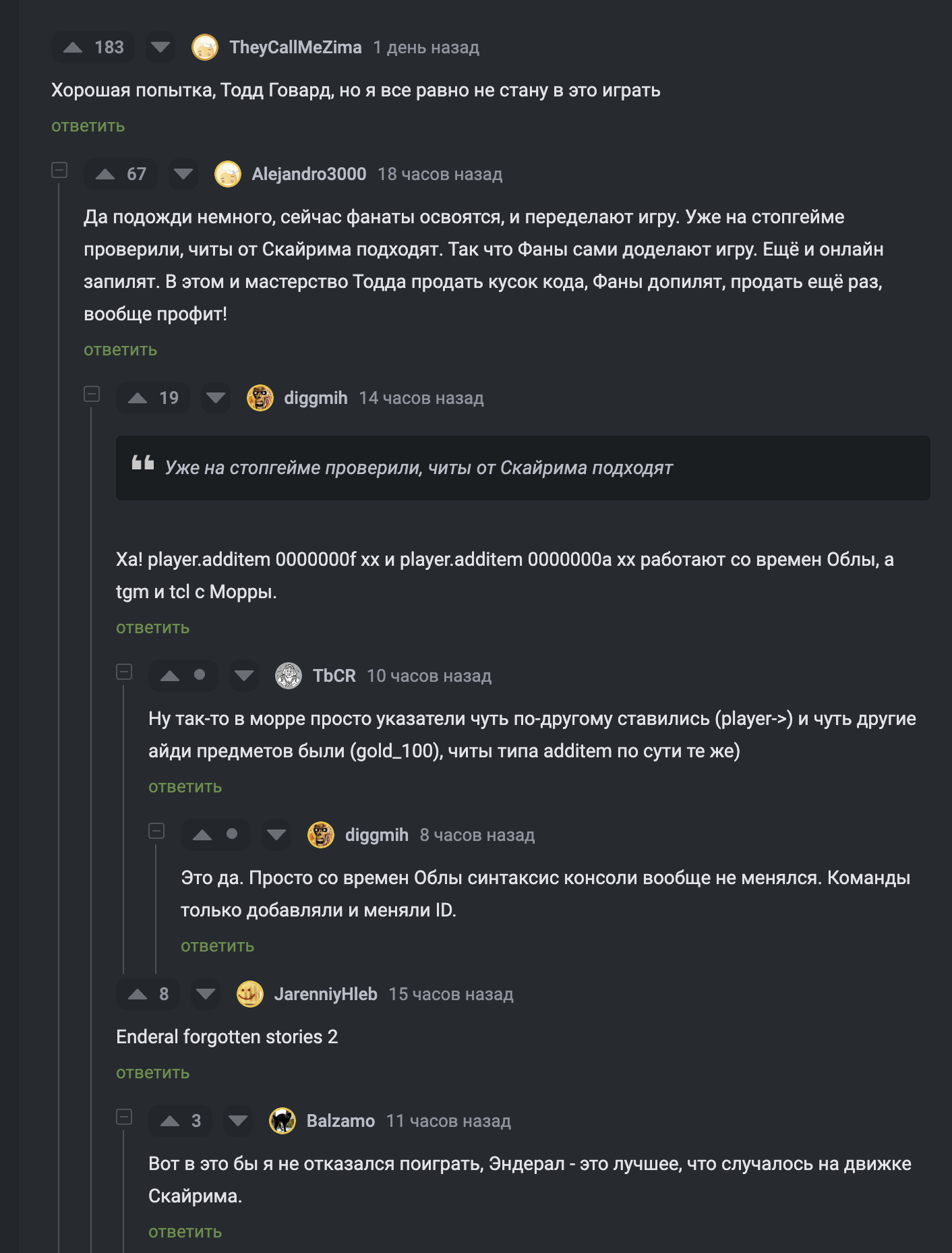Viewport: 952px width, 1253px height.
Task: Open JarenniyHleb's profile via username
Action: (326, 994)
